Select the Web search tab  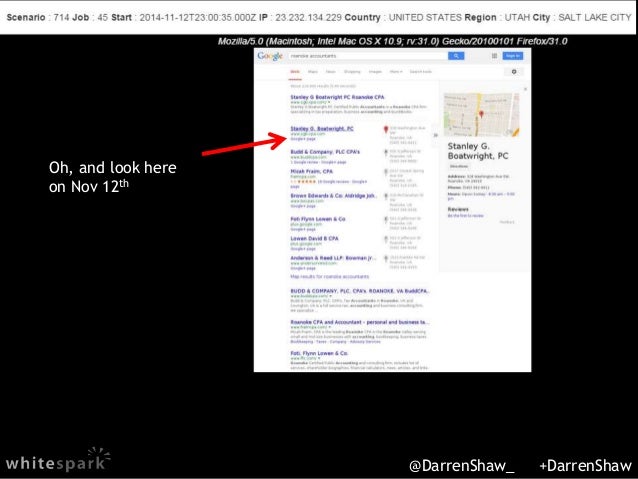(x=295, y=72)
